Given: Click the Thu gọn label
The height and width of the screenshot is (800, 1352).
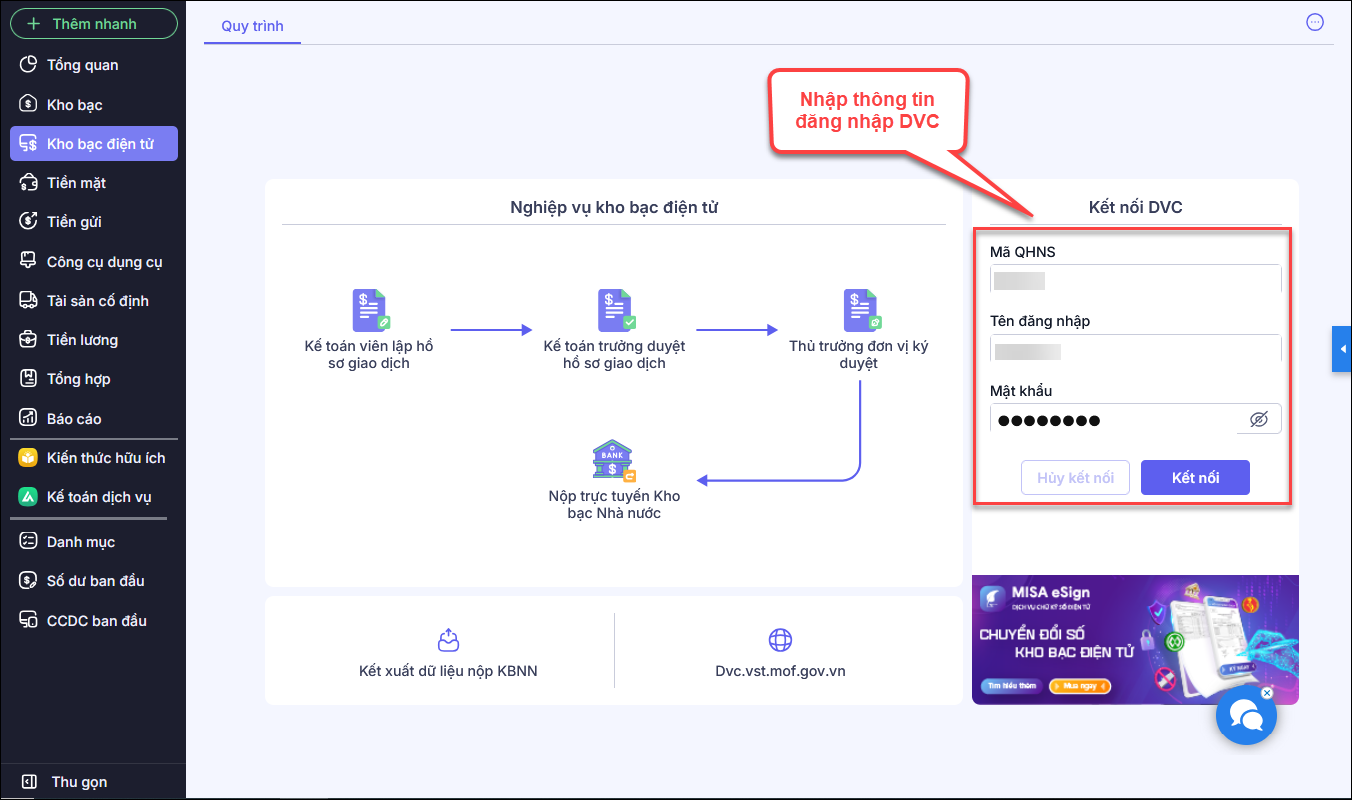Looking at the screenshot, I should click(x=80, y=782).
